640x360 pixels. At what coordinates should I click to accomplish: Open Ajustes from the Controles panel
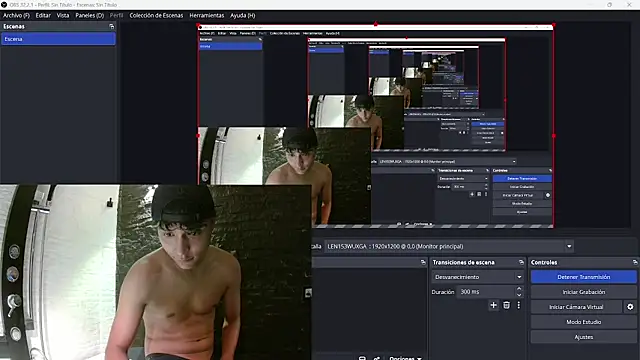click(x=584, y=337)
